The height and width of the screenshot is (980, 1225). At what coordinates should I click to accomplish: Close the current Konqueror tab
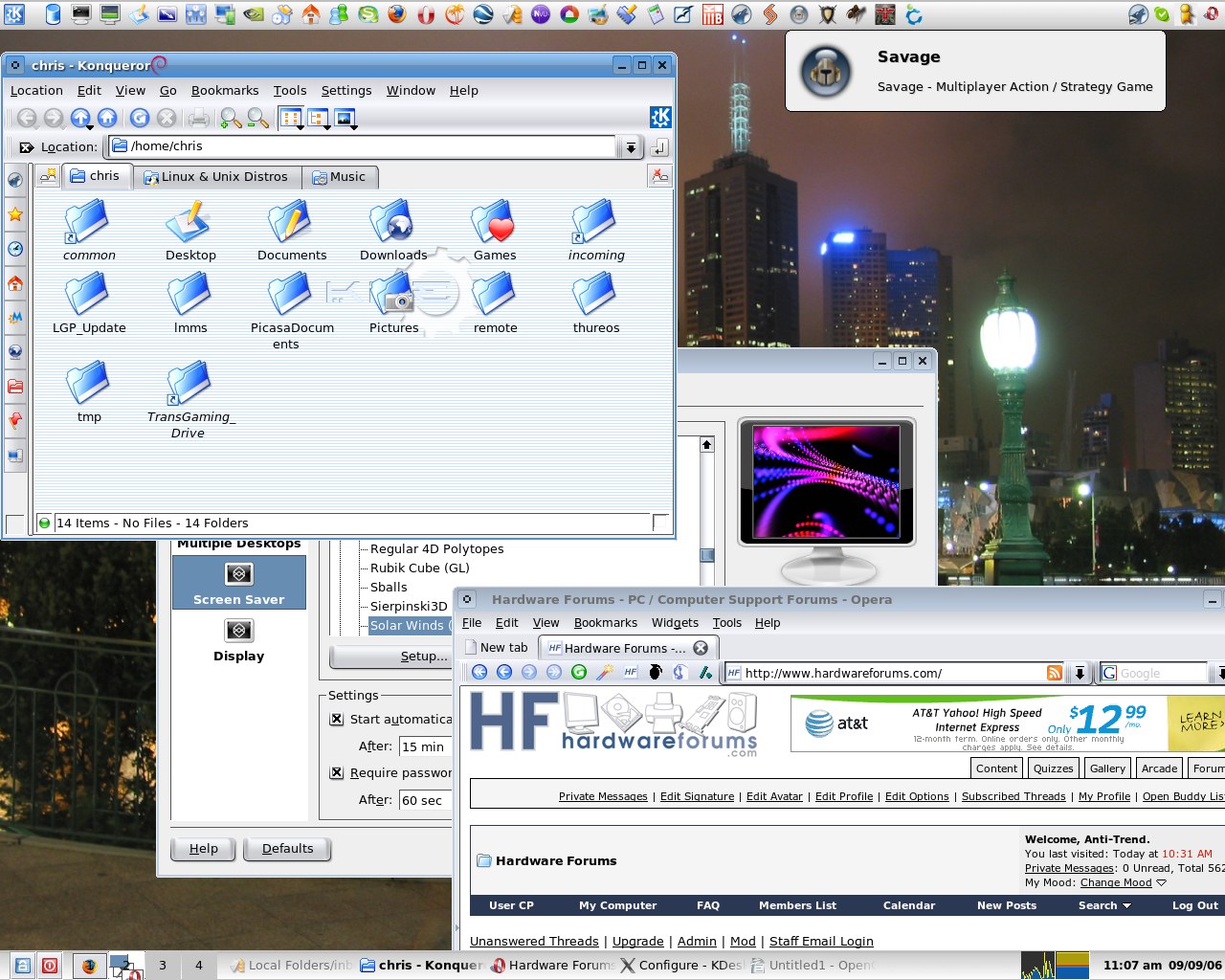coord(659,176)
